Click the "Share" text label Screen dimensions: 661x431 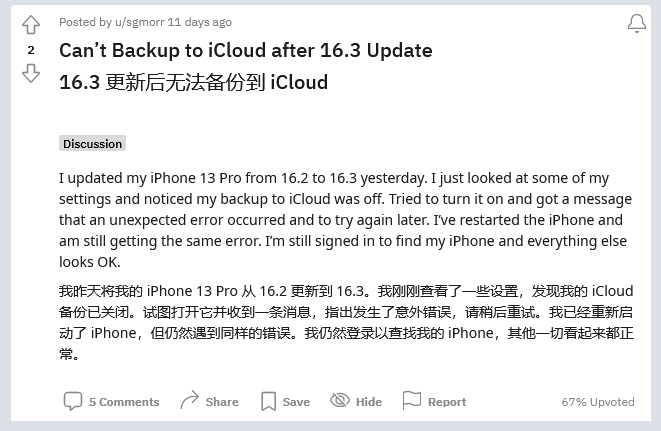coord(222,402)
